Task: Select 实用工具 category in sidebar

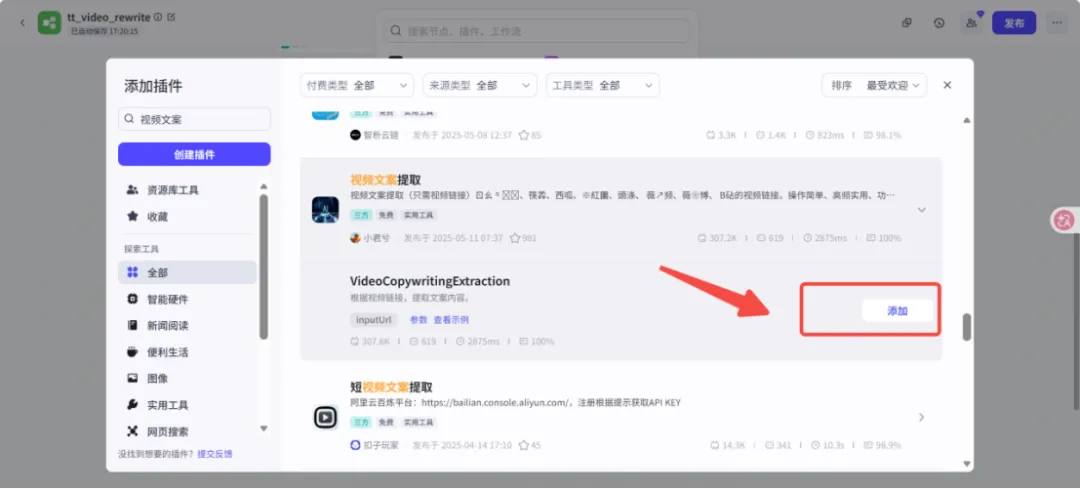Action: pos(187,405)
